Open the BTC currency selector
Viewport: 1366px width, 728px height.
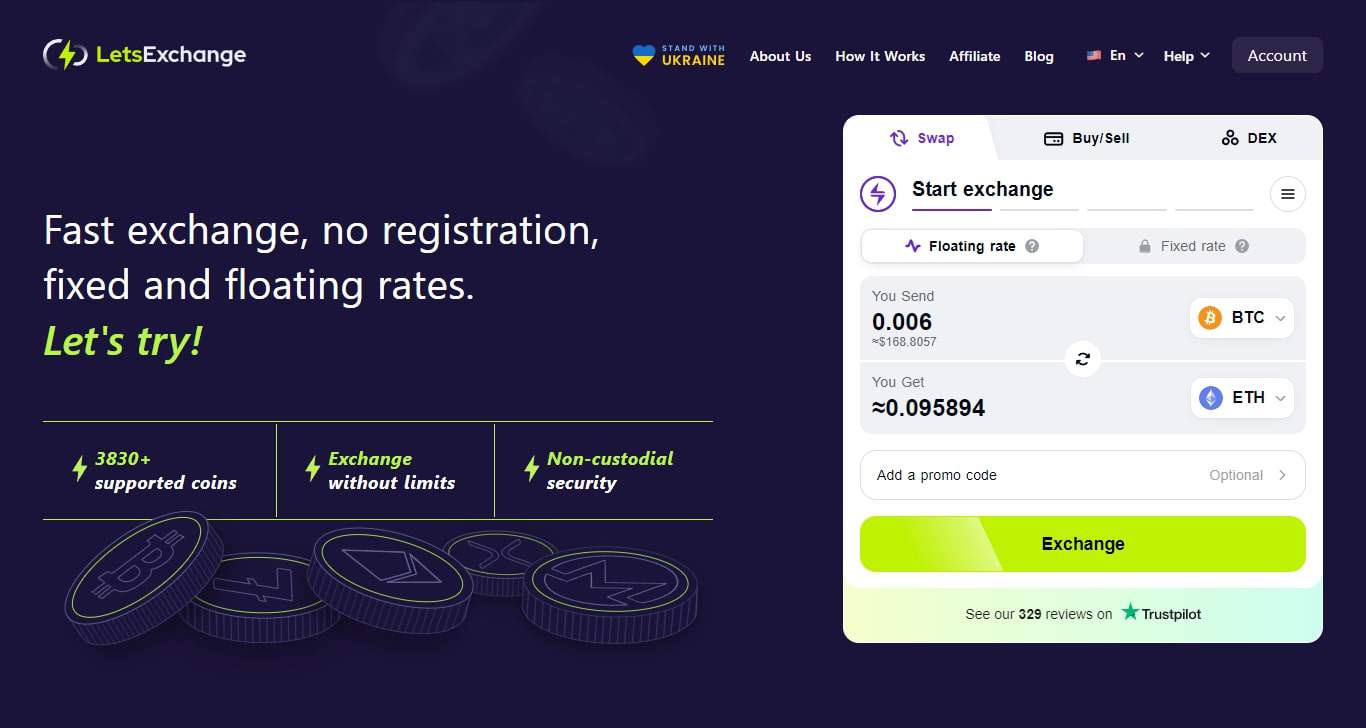1241,317
